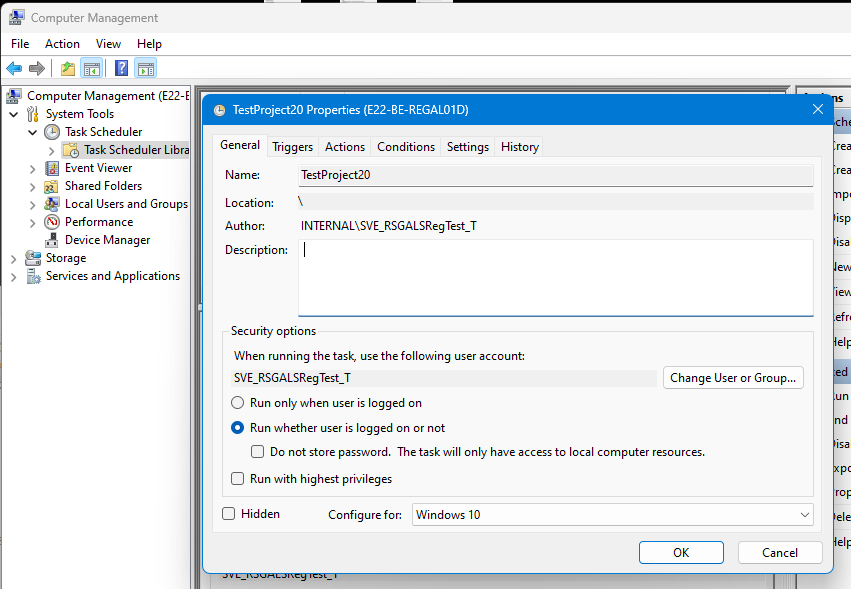Toggle the Hidden checkbox
This screenshot has height=589, width=851.
click(x=228, y=514)
